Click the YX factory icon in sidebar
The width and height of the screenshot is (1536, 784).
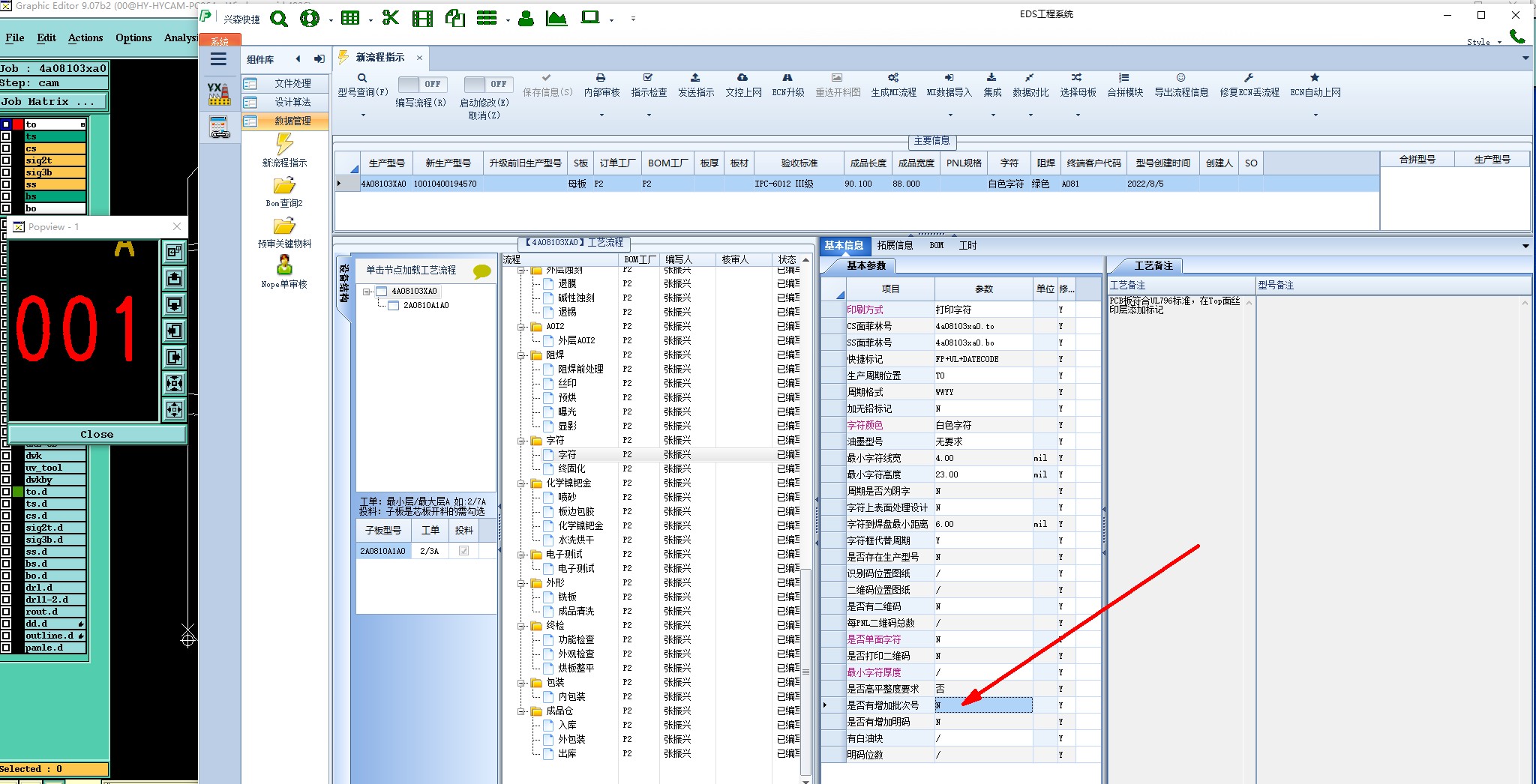(219, 94)
